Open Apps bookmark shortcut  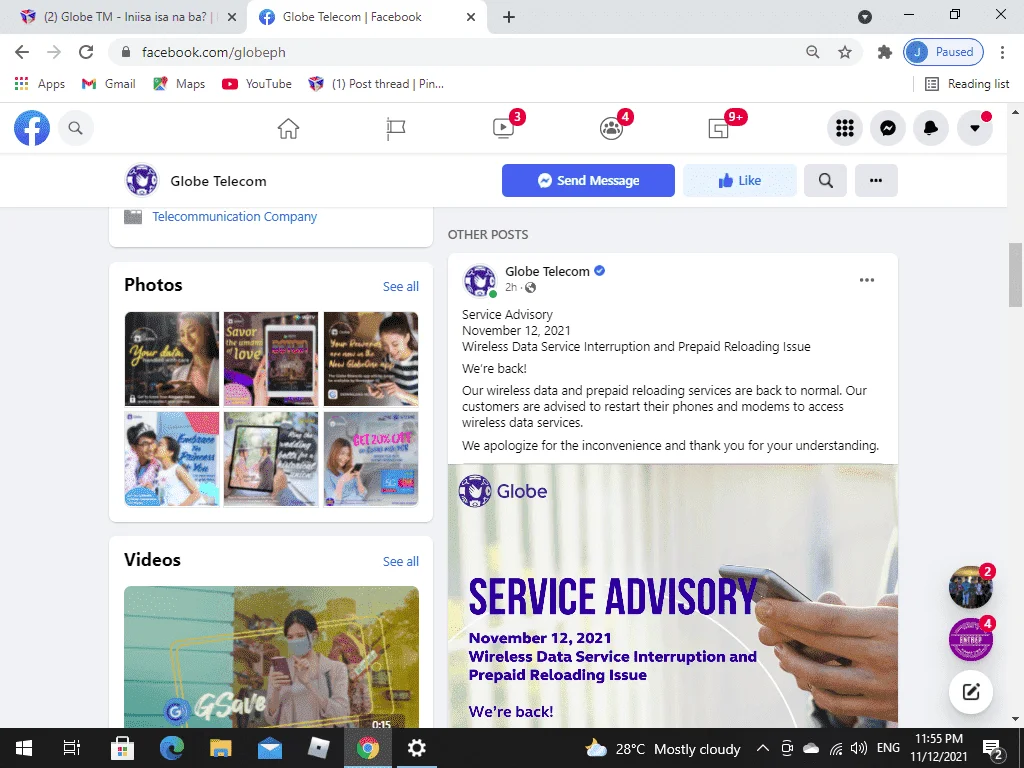(40, 84)
